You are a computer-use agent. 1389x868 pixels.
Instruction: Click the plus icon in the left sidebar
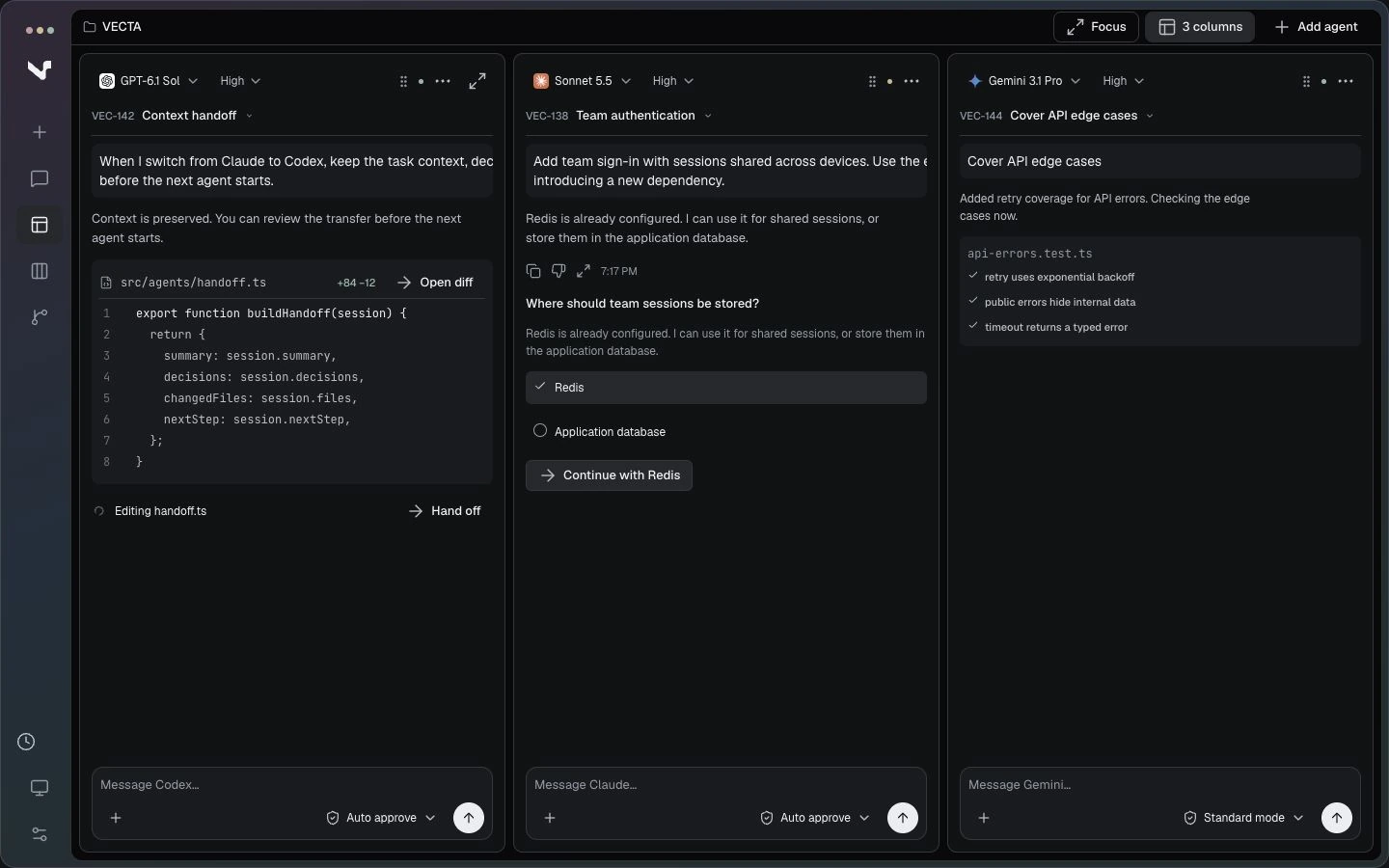pos(40,132)
